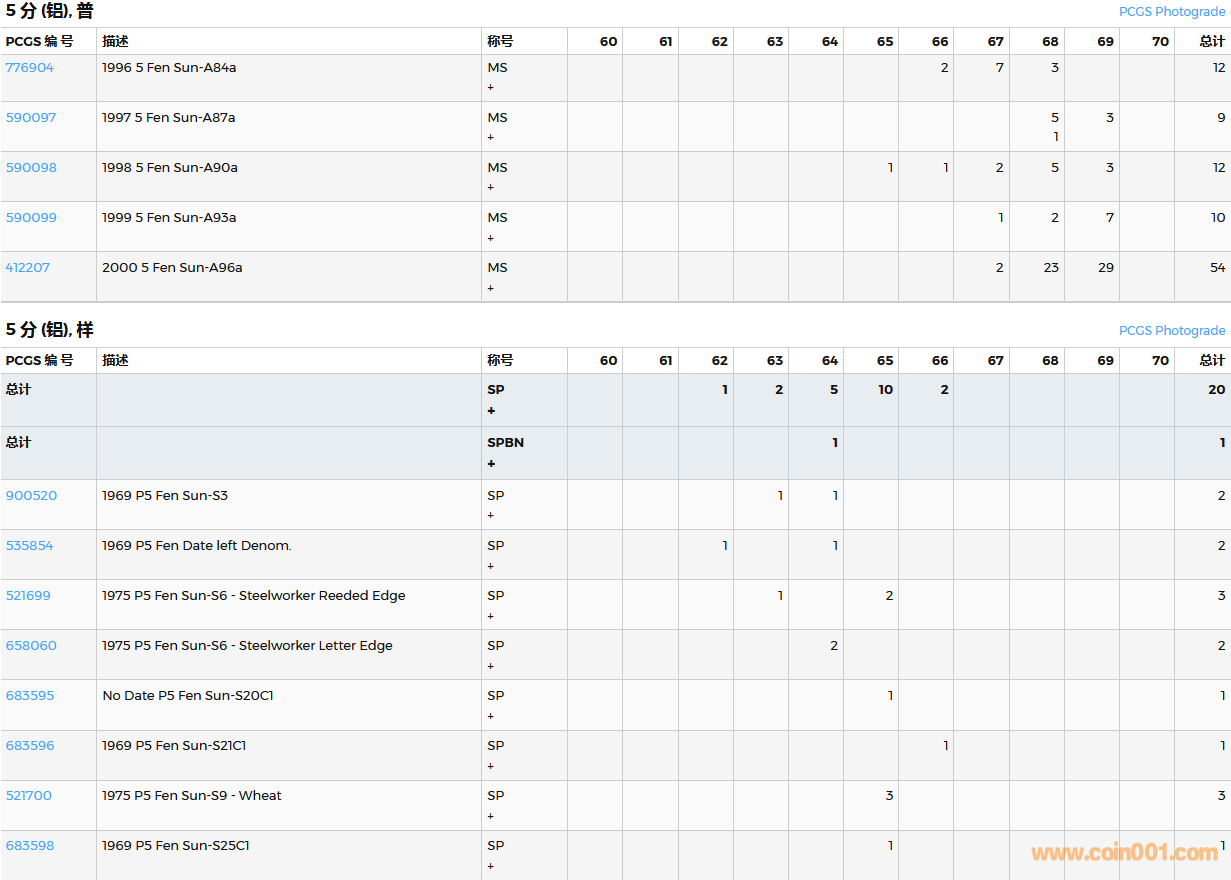Screen dimensions: 1231x880
Task: Open coin entry 412207
Action: click(x=28, y=268)
